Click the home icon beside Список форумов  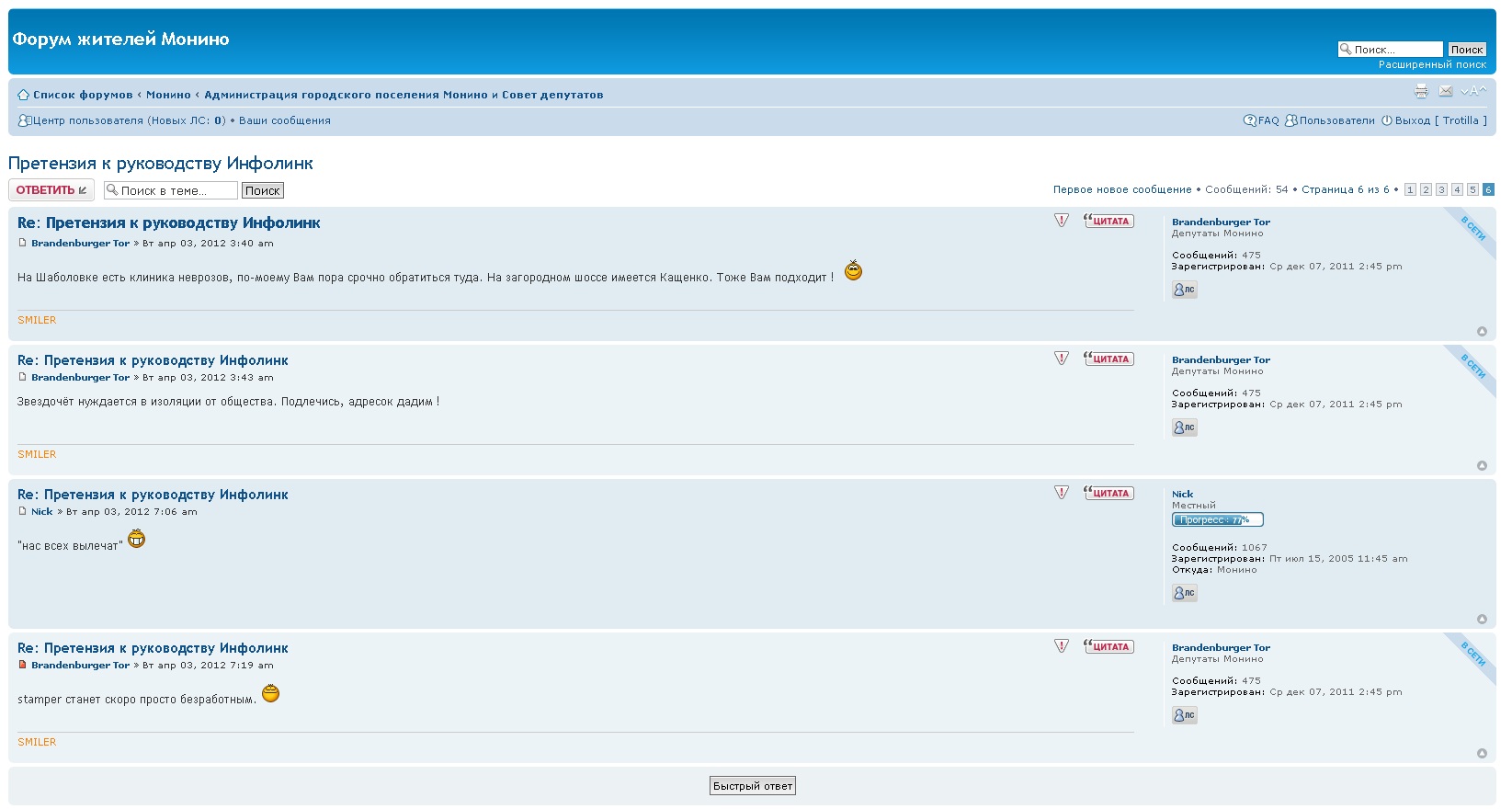click(23, 95)
